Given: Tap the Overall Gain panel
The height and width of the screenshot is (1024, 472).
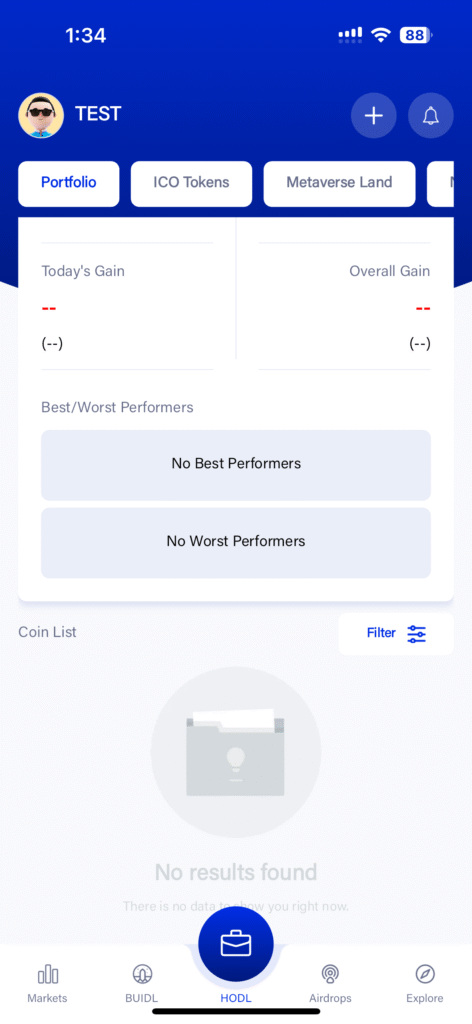Looking at the screenshot, I should click(345, 306).
